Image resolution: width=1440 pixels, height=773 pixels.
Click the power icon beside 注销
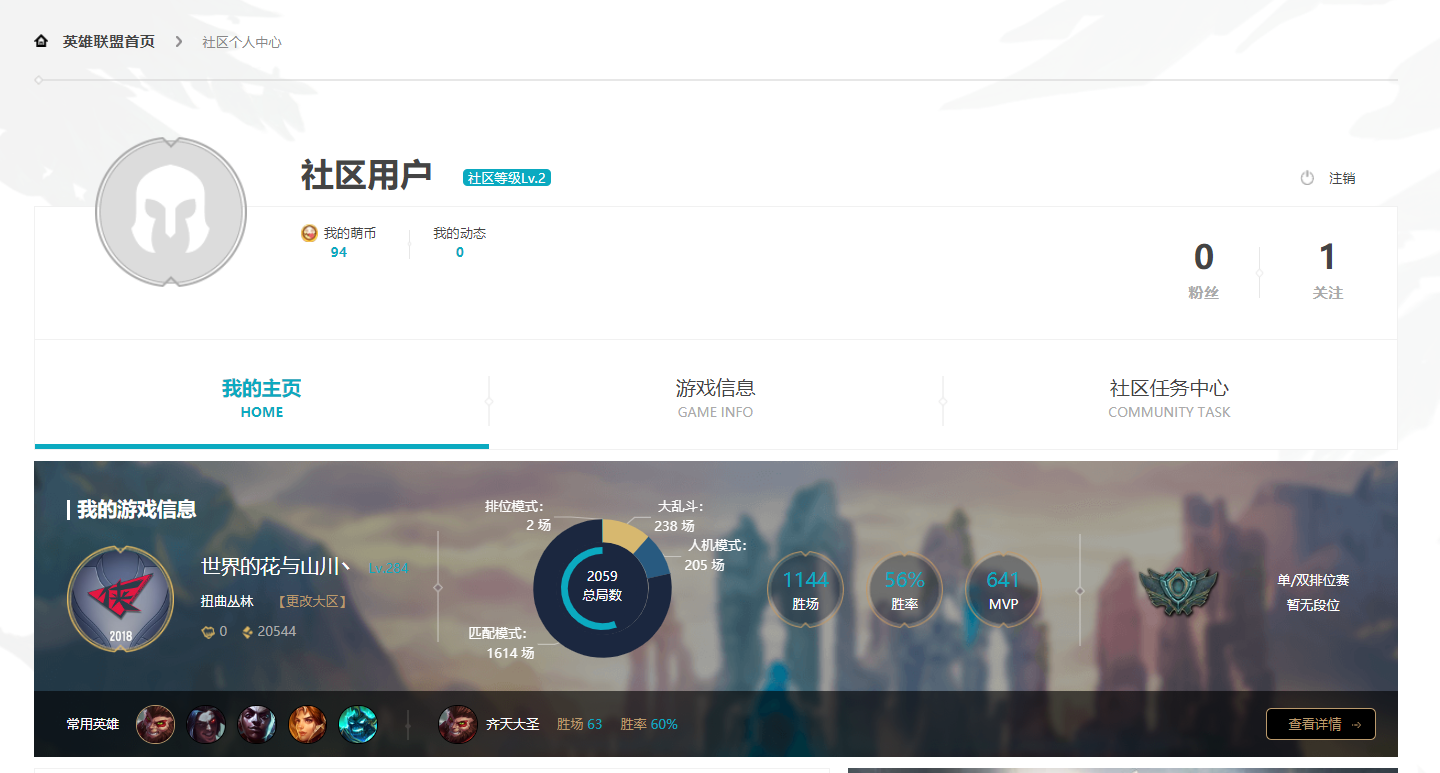click(x=1307, y=178)
